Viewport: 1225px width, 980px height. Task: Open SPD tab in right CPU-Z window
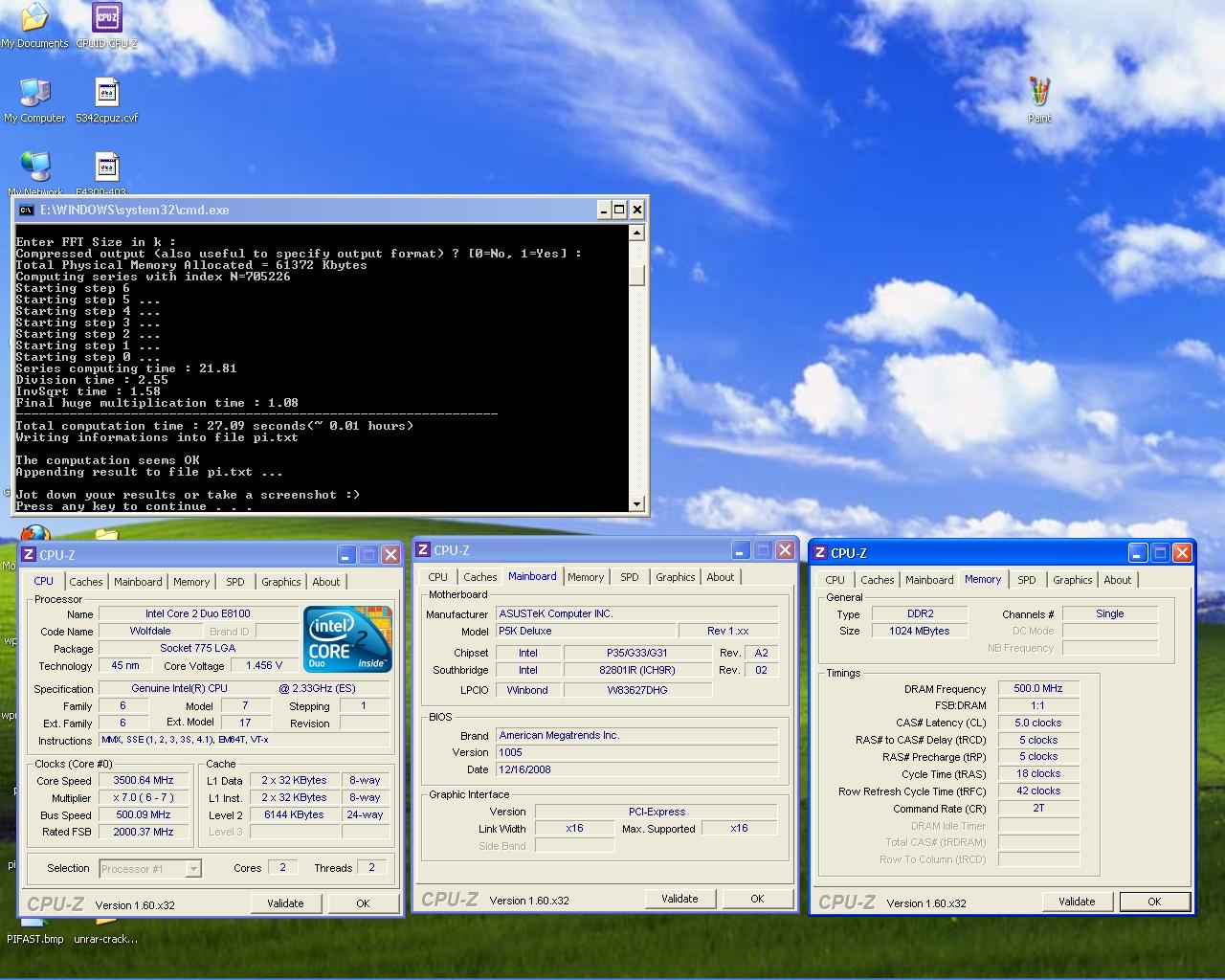coord(1027,580)
